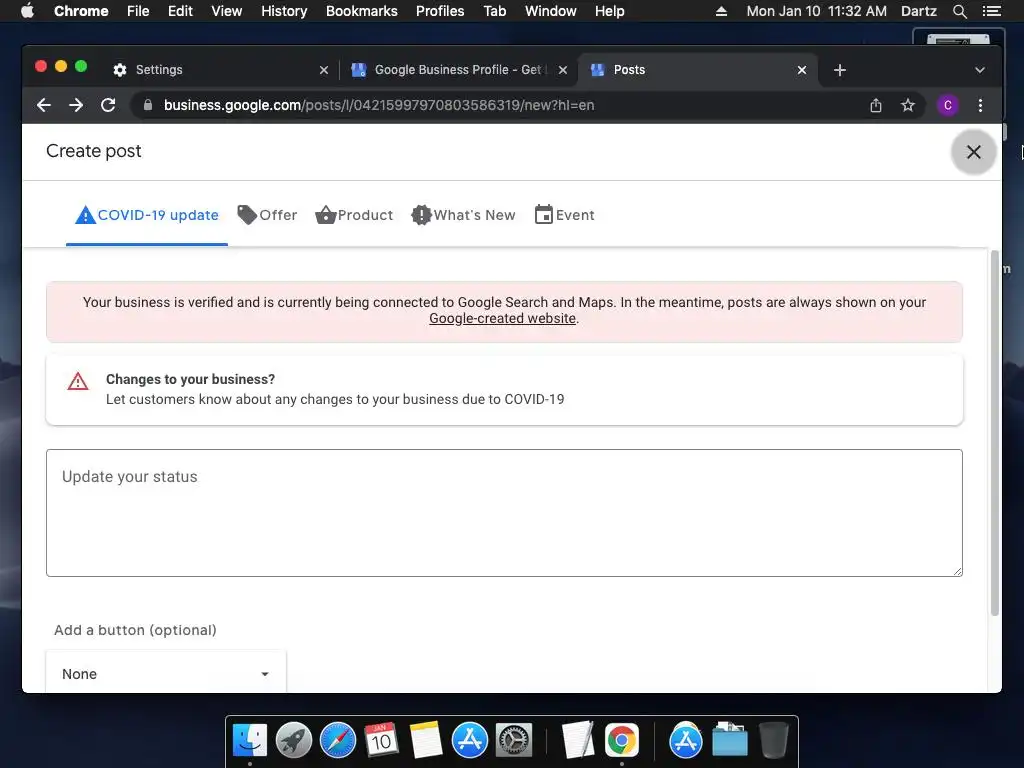The image size is (1024, 768).
Task: Open the Google-created website link
Action: (502, 319)
